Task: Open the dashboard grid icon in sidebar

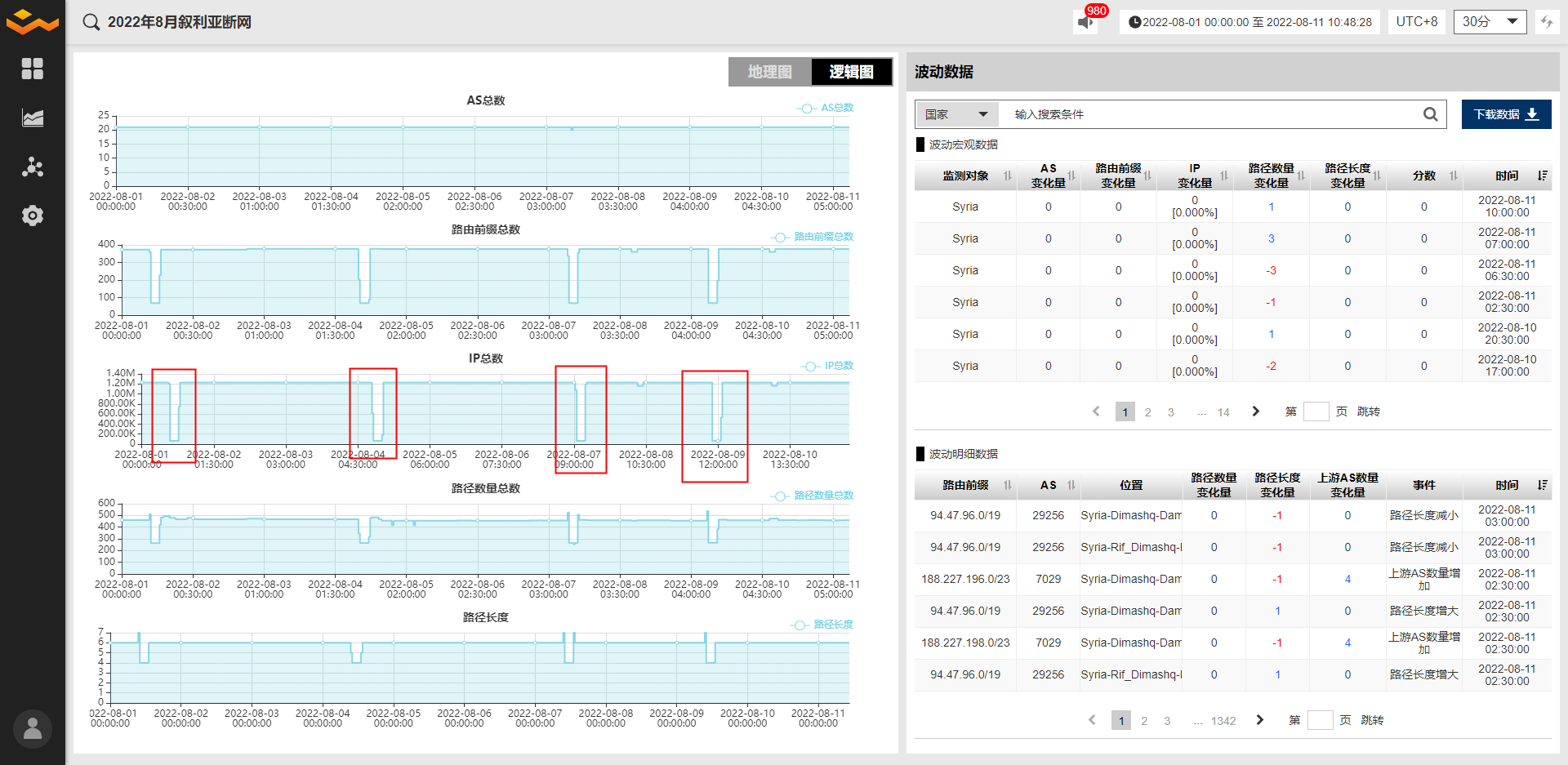Action: (x=33, y=69)
